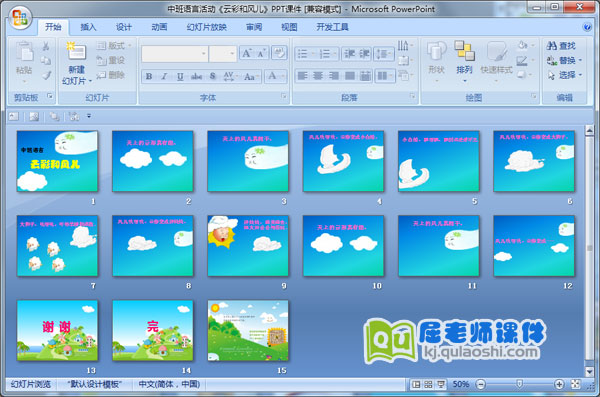Toggle Underline formatting
The image size is (600, 397).
tap(180, 76)
